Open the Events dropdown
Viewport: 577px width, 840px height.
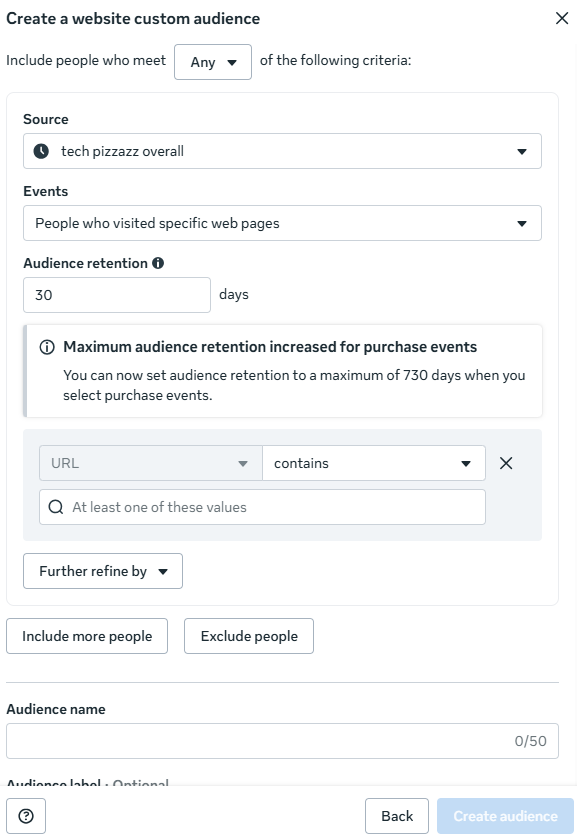(282, 223)
